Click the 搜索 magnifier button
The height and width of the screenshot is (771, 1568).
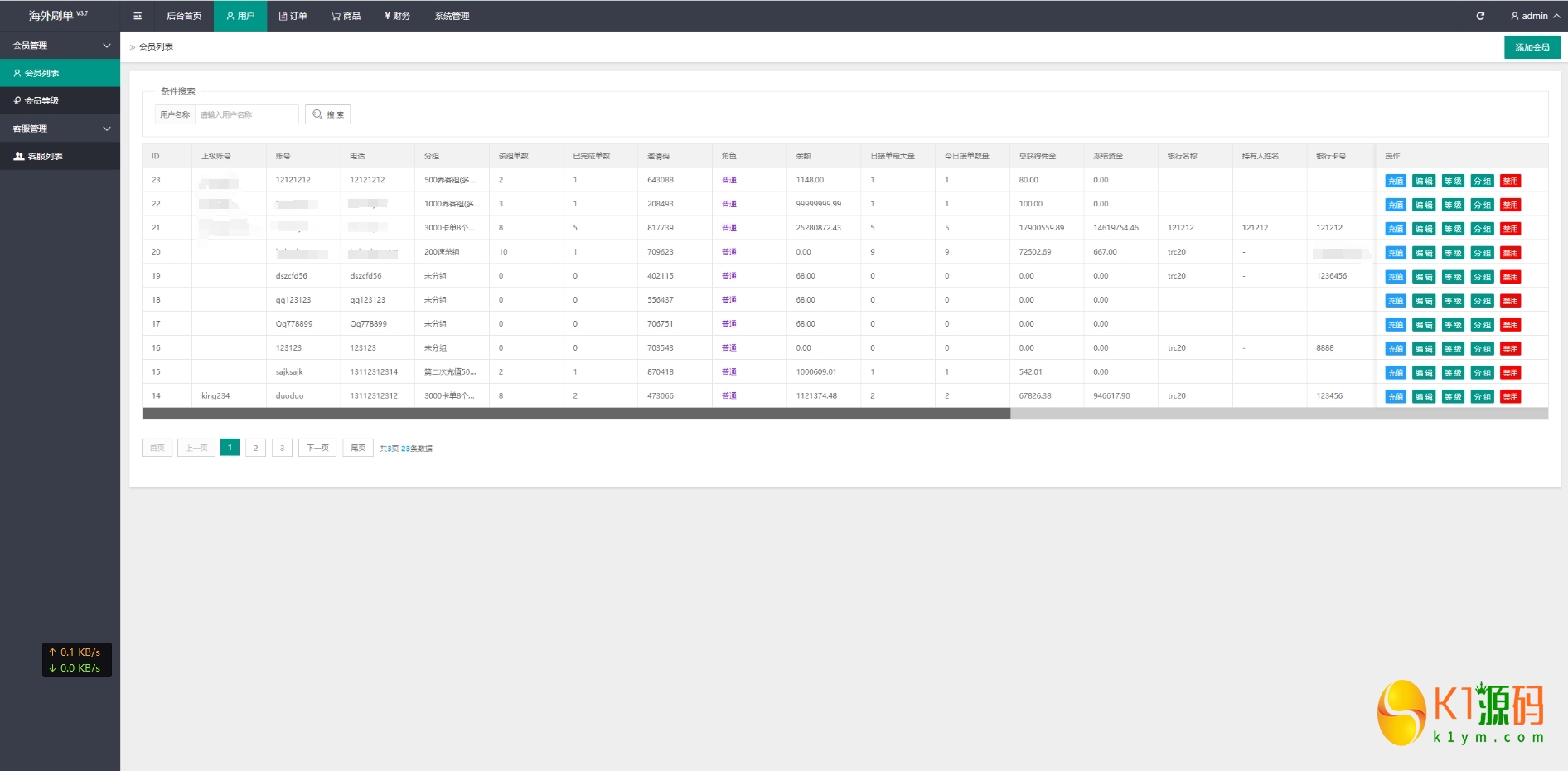[328, 114]
